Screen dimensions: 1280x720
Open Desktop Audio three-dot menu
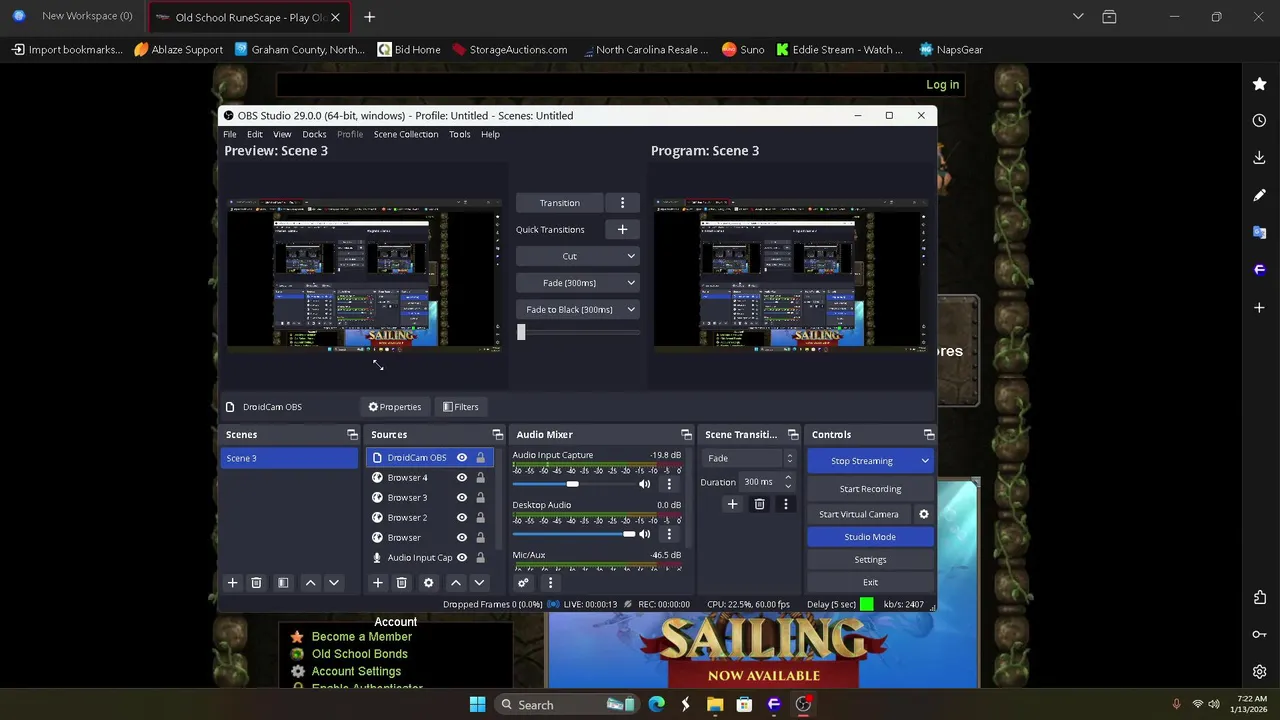pyautogui.click(x=669, y=534)
